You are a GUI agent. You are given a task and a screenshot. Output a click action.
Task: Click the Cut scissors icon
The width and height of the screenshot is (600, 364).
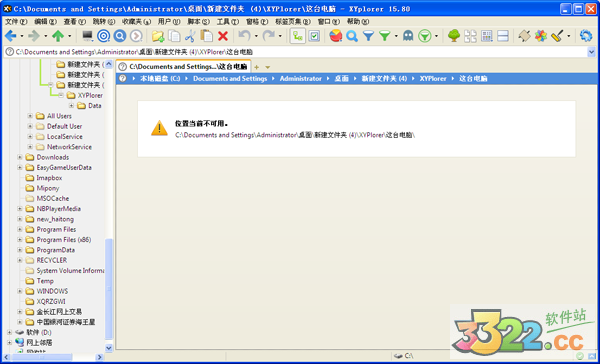coord(190,36)
